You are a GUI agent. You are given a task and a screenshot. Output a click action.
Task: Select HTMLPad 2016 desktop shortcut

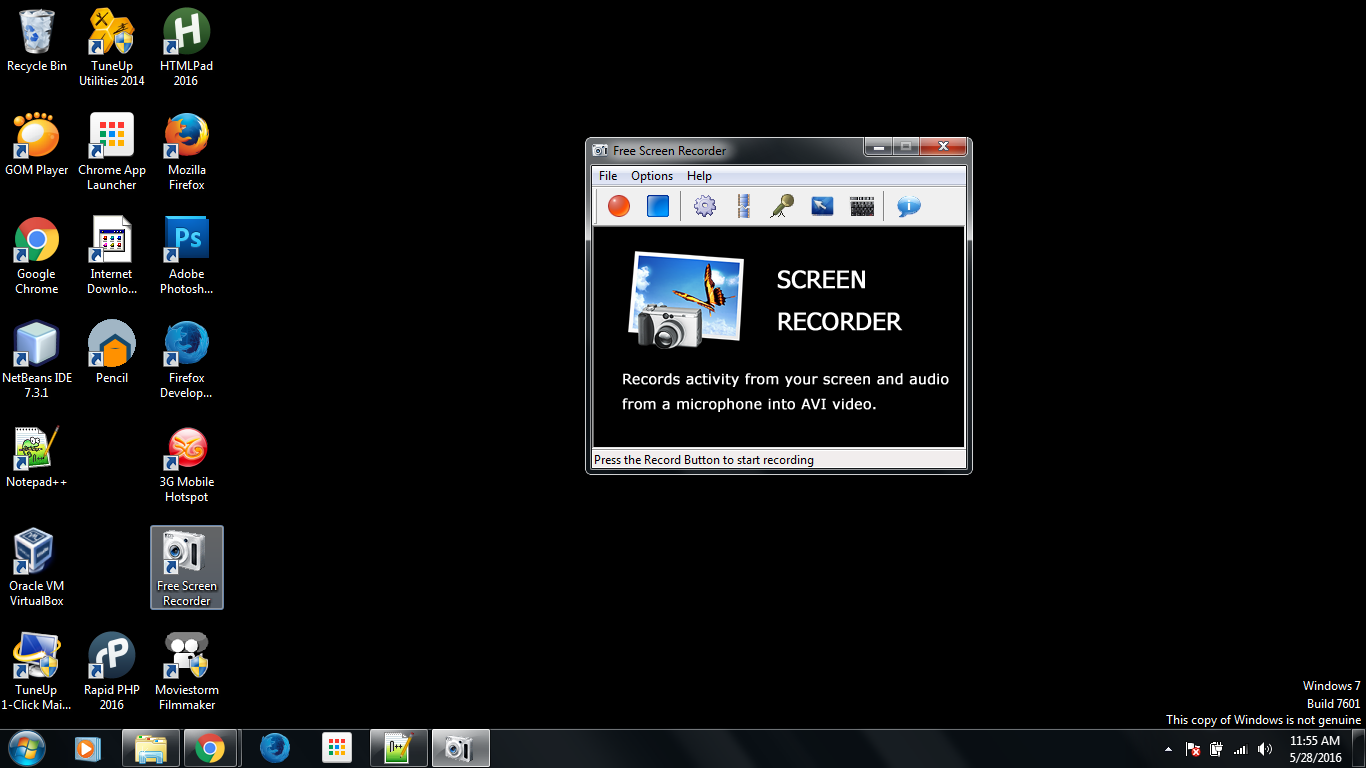186,47
